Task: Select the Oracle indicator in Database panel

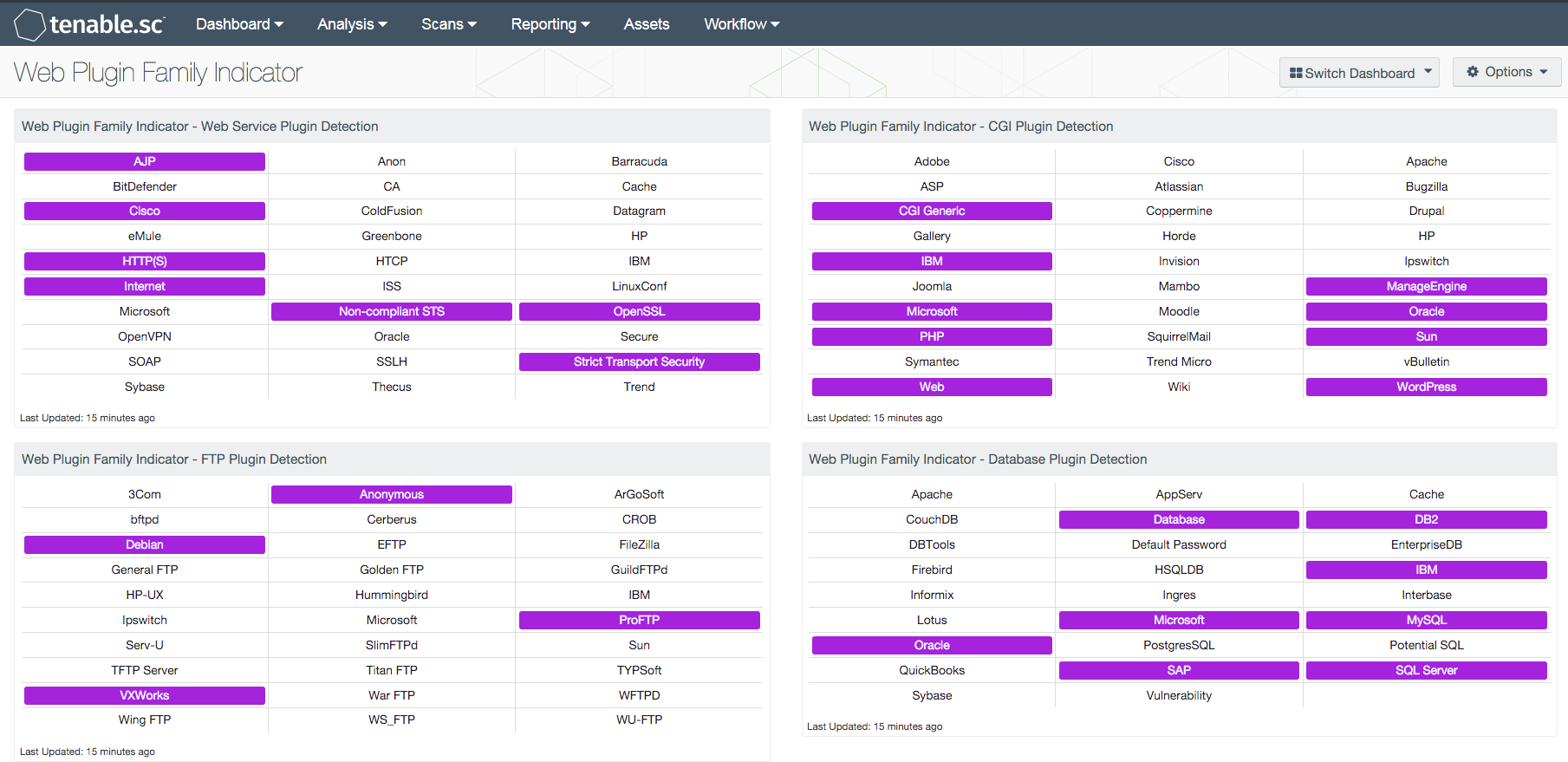Action: tap(932, 645)
